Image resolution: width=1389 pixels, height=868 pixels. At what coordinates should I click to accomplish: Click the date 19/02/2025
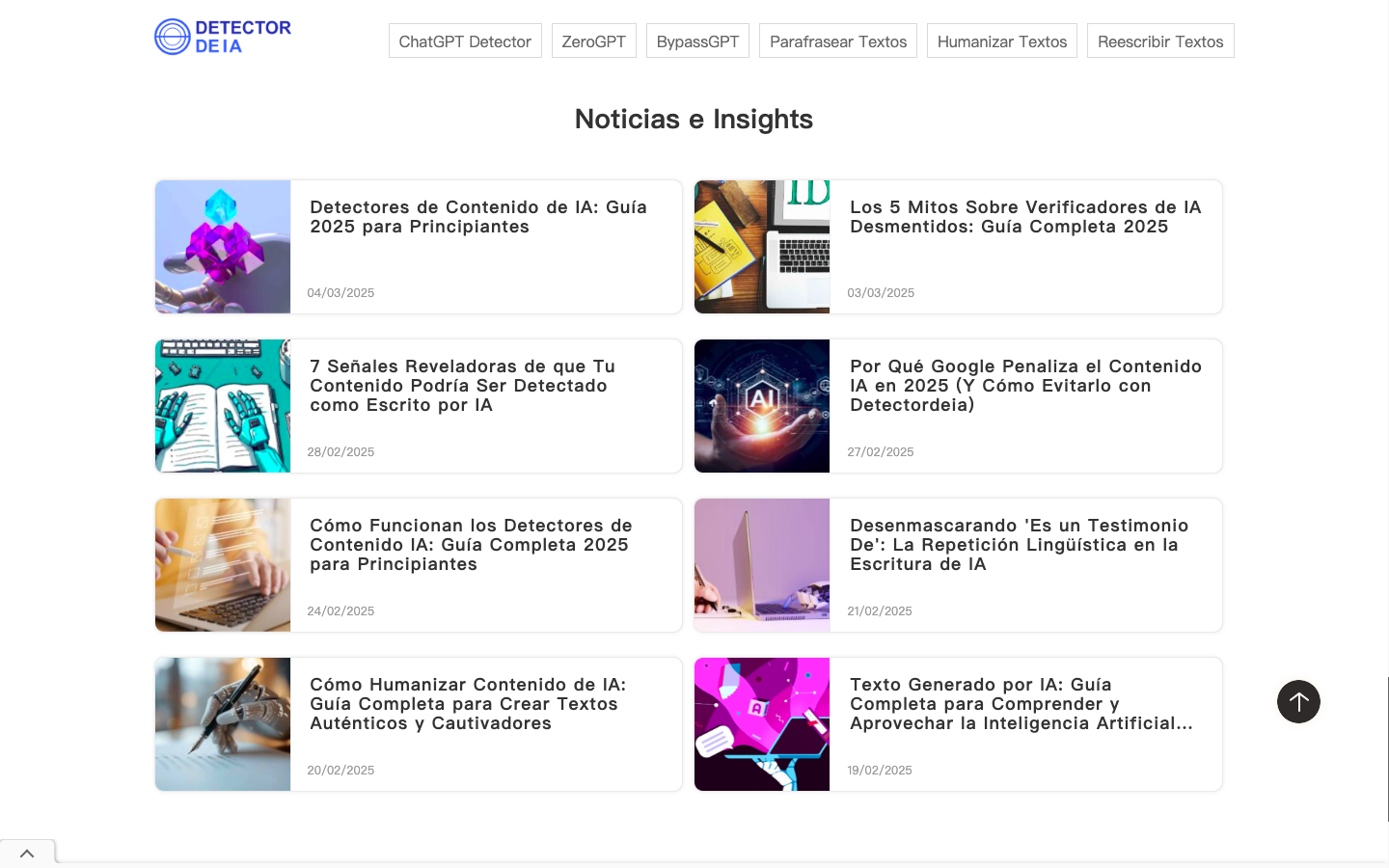880,771
